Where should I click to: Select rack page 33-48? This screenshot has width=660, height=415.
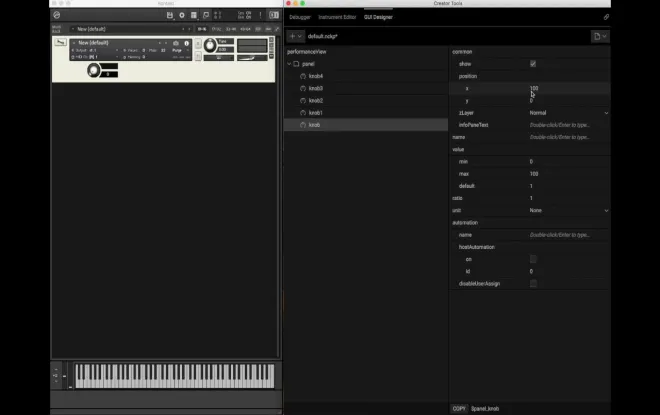coord(231,29)
